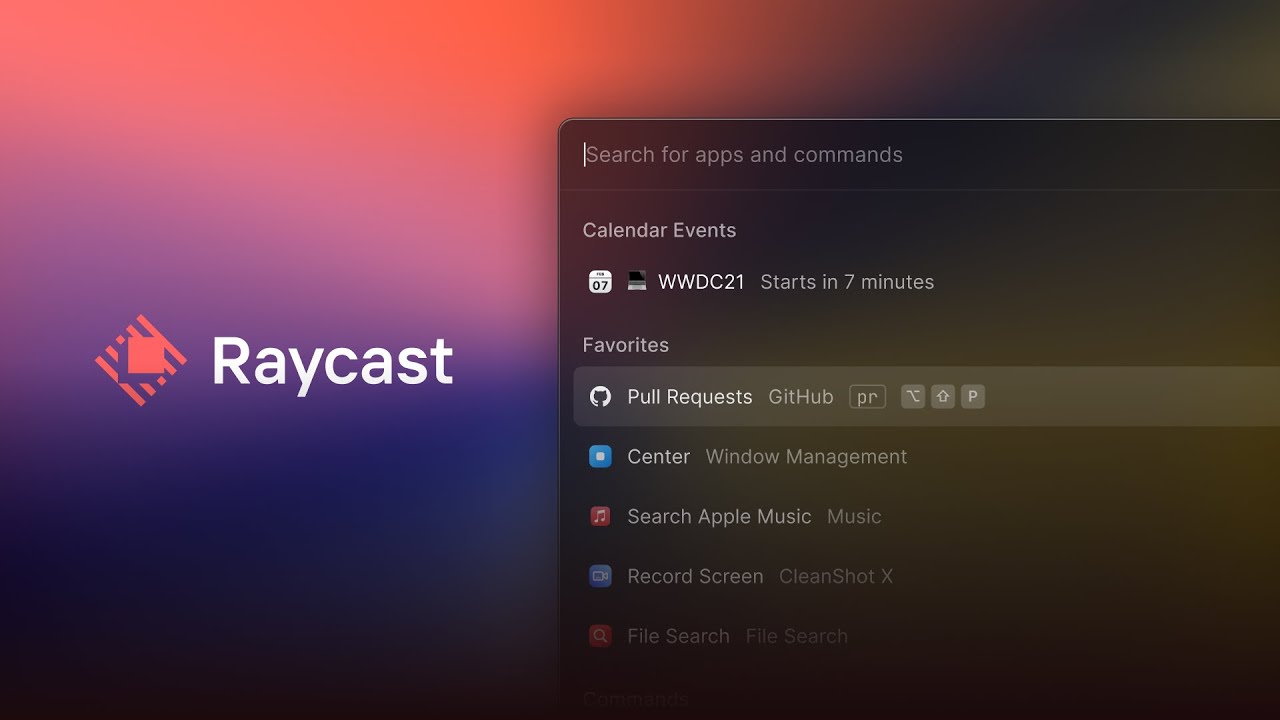1280x720 pixels.
Task: Open the WWDC21 calendar event
Action: [x=701, y=281]
